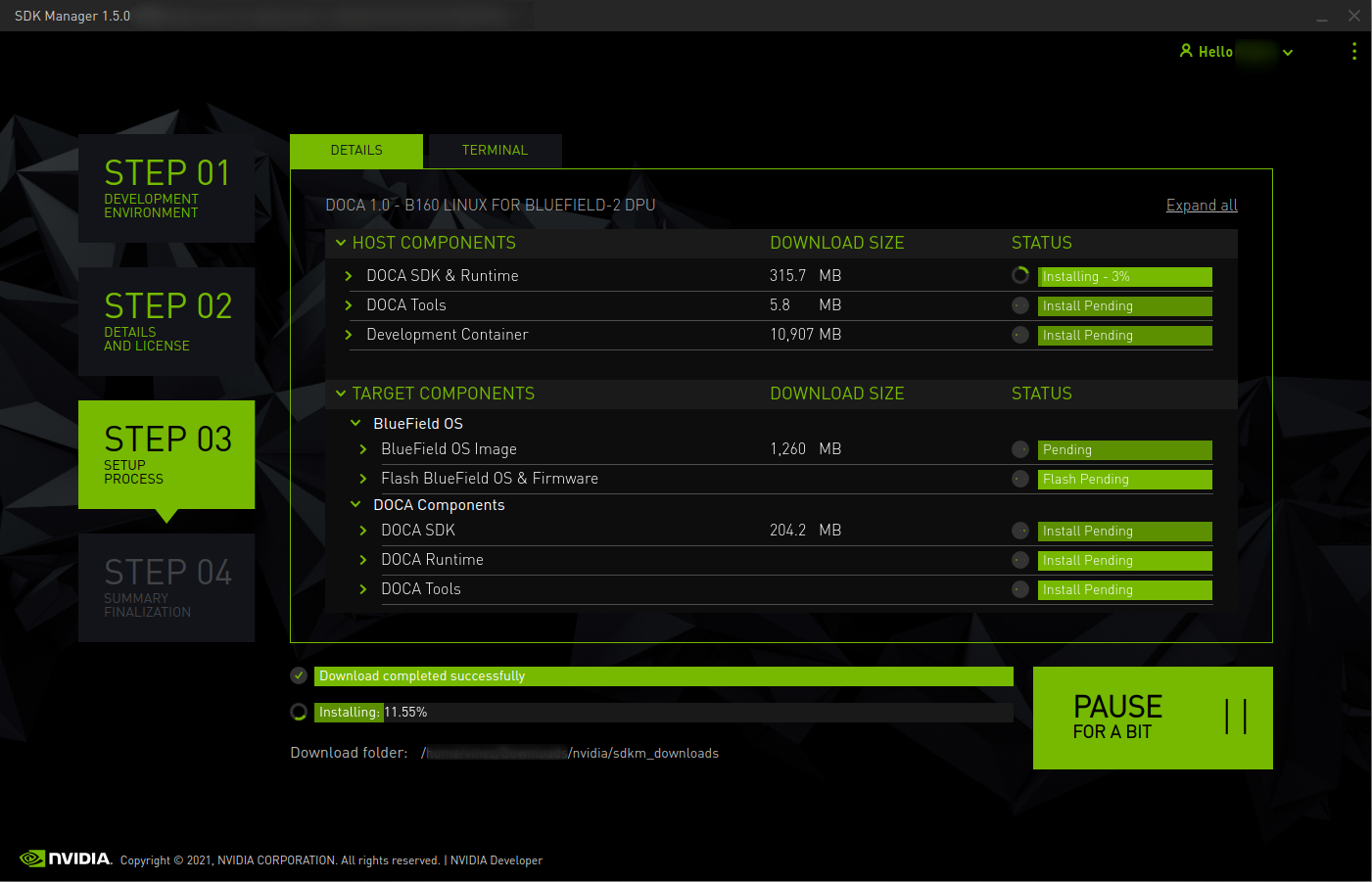
Task: Go to STEP 02 Details and License
Action: click(166, 321)
